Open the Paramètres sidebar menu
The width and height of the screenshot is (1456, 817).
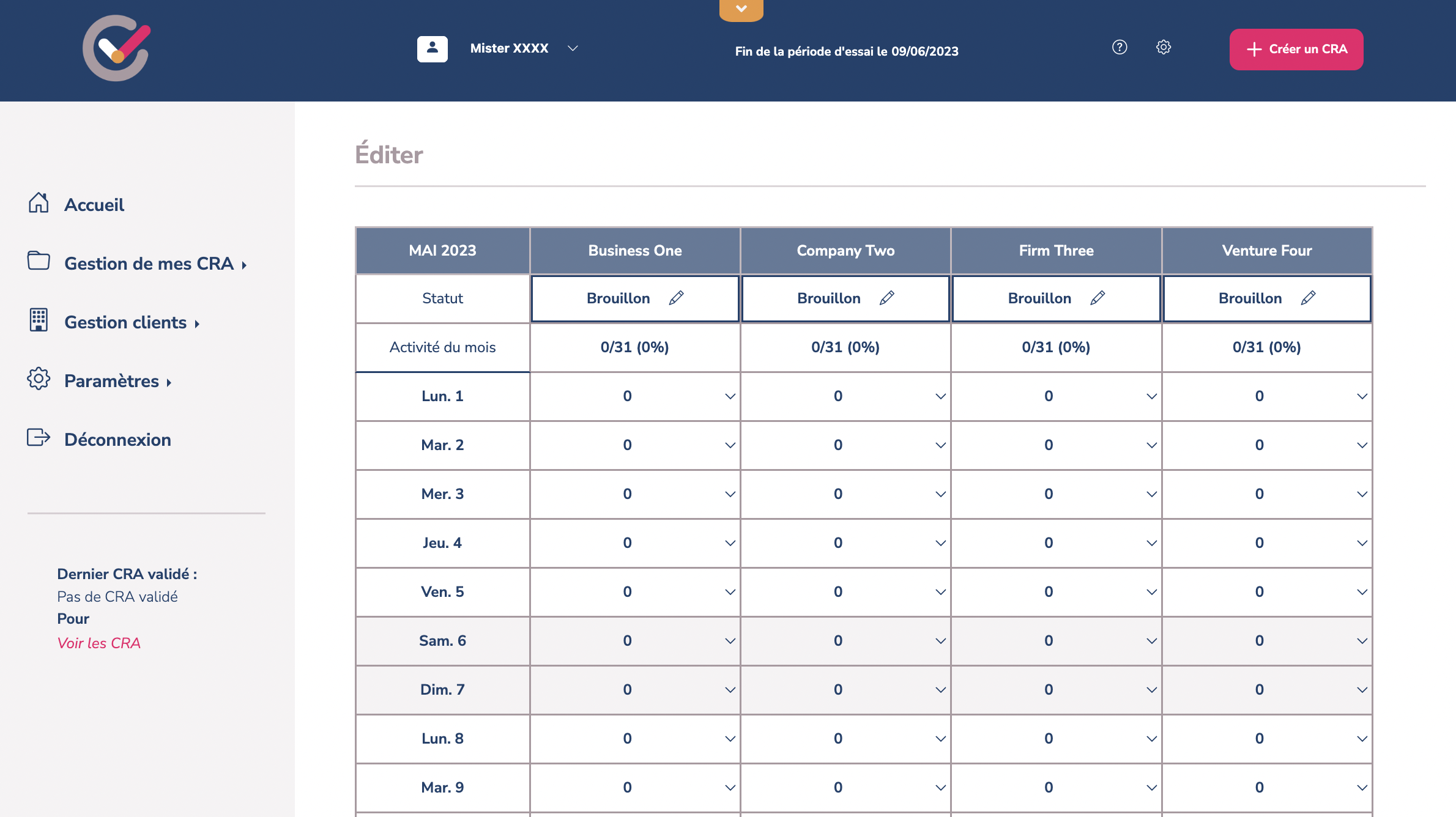[111, 381]
